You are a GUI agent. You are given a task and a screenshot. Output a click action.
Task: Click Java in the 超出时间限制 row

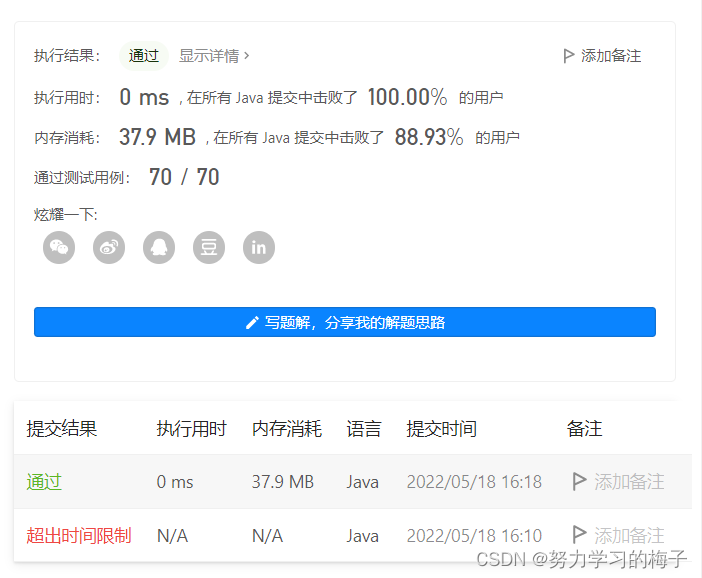362,535
